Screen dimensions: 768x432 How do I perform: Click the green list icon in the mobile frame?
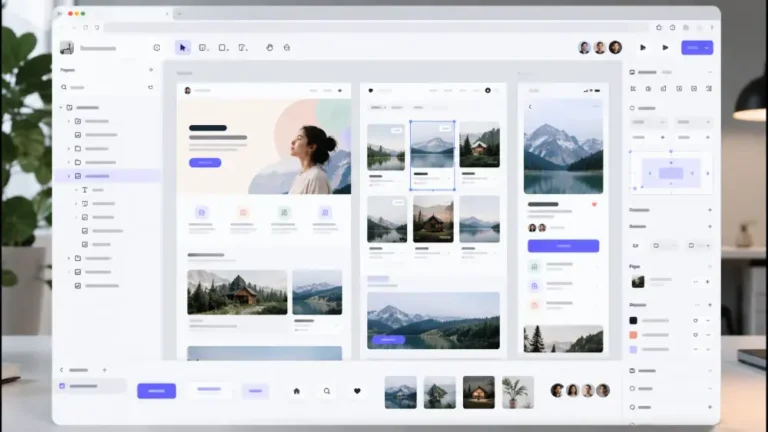coord(534,266)
